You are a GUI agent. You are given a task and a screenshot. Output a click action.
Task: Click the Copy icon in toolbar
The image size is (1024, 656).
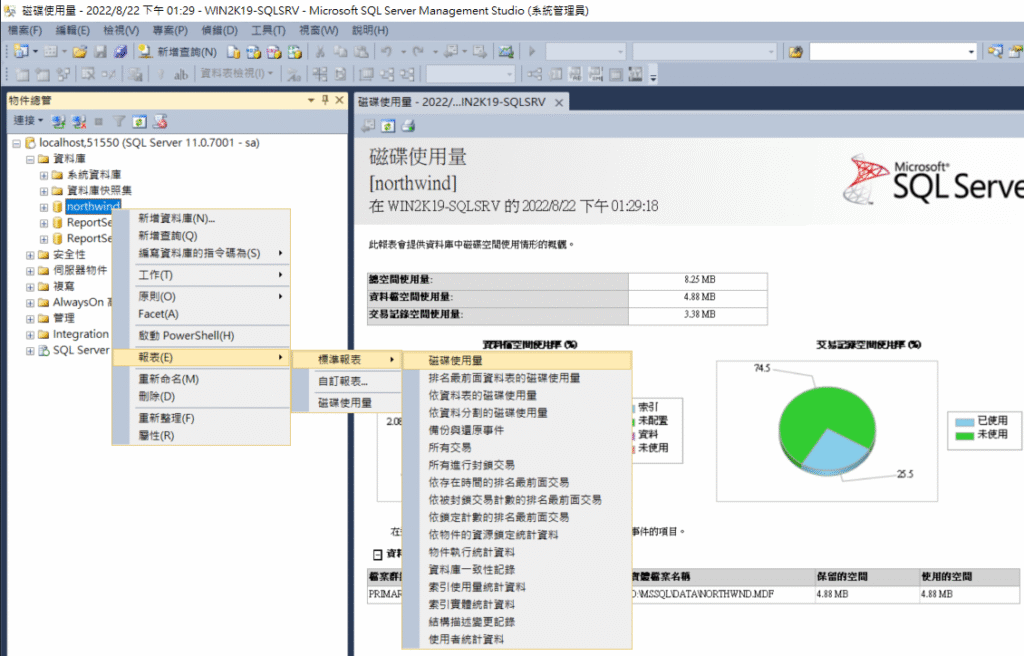point(340,52)
